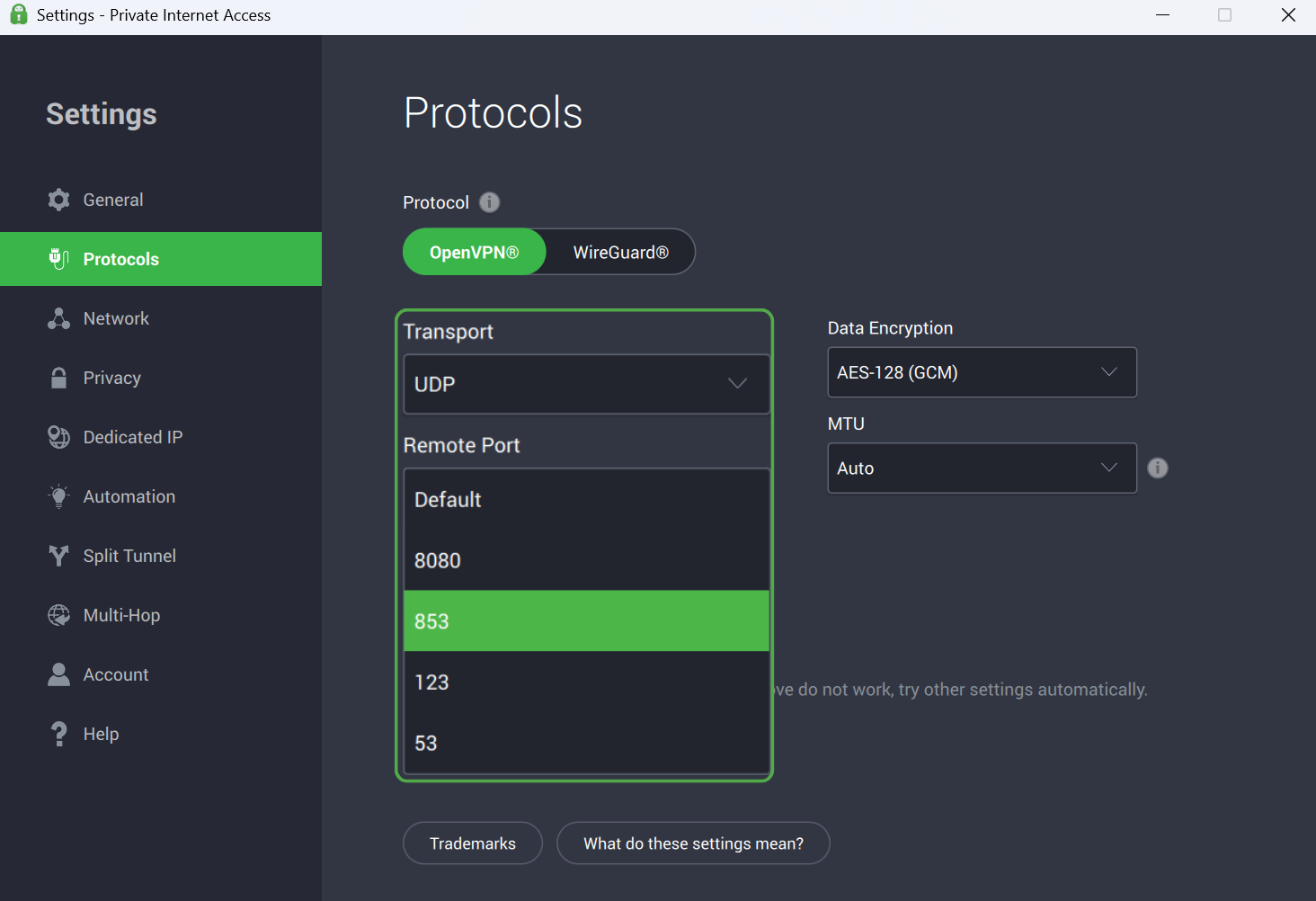
Task: Click the General gear icon
Action: pyautogui.click(x=58, y=200)
